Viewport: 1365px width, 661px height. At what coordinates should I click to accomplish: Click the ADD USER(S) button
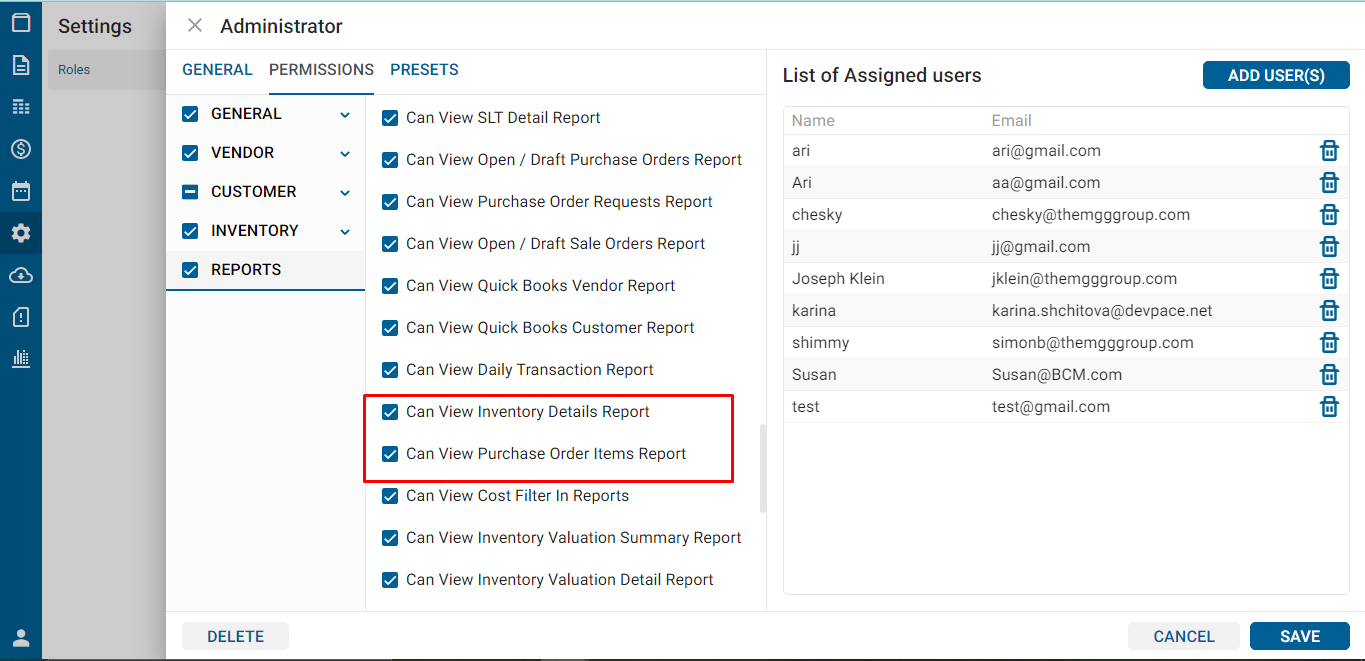(1275, 75)
